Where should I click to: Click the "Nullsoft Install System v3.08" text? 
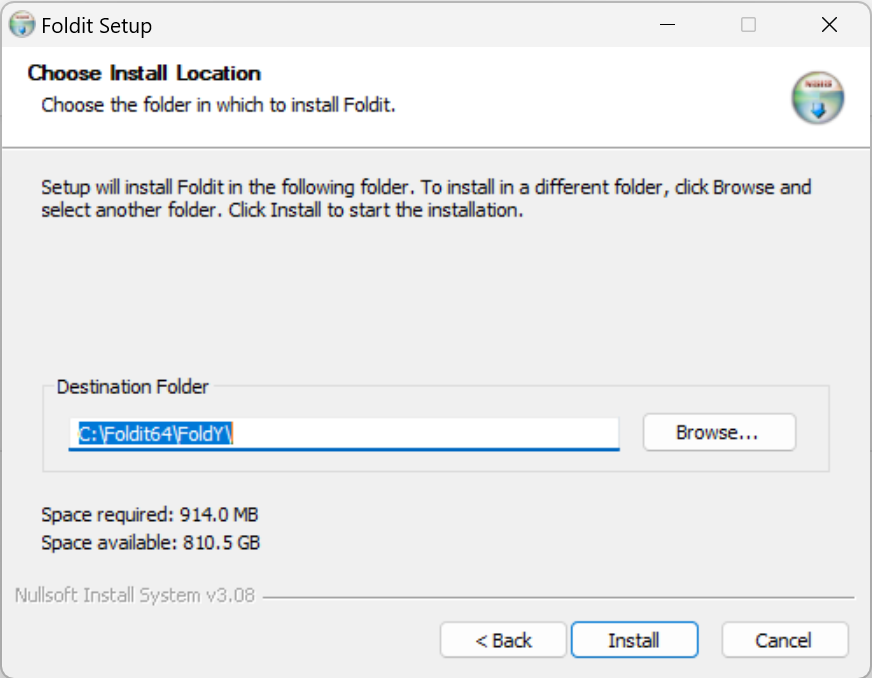tap(135, 596)
